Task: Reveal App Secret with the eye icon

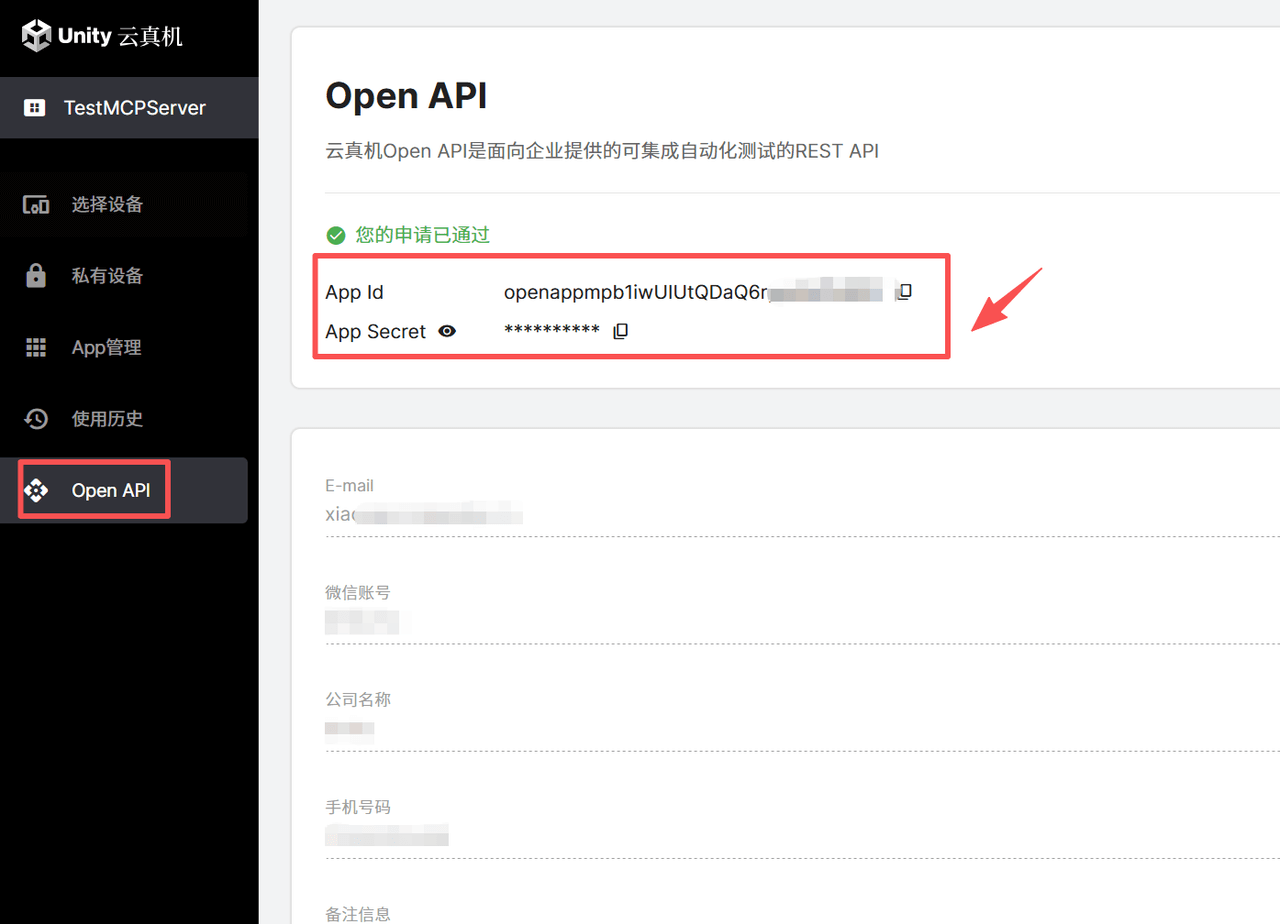Action: (x=447, y=331)
